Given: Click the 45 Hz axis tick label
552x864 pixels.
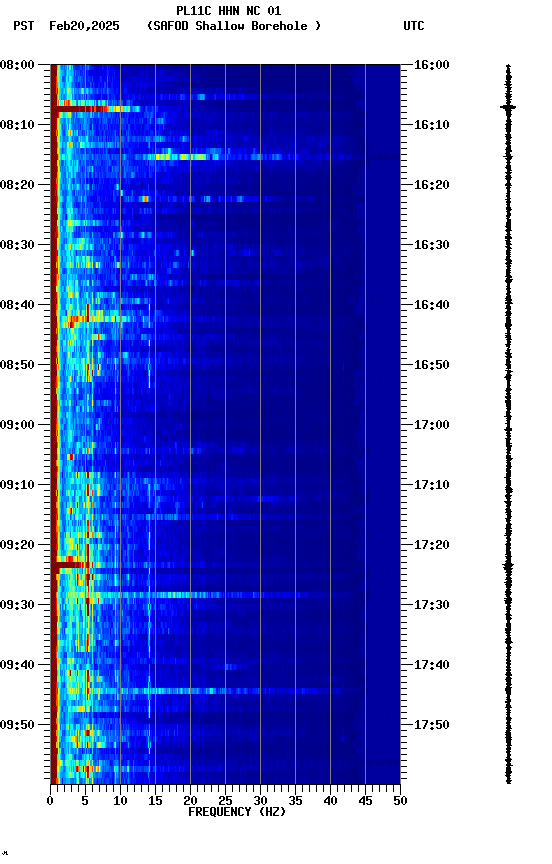Looking at the screenshot, I should [365, 801].
